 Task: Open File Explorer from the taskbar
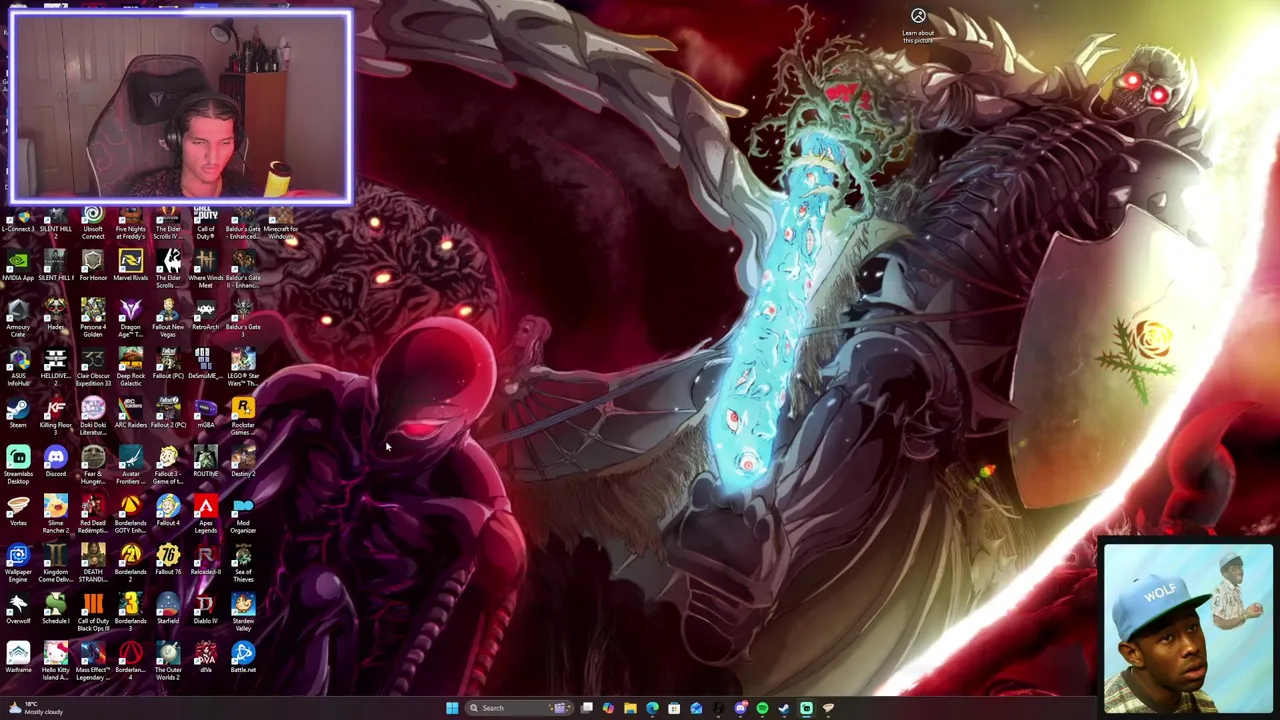click(x=630, y=708)
